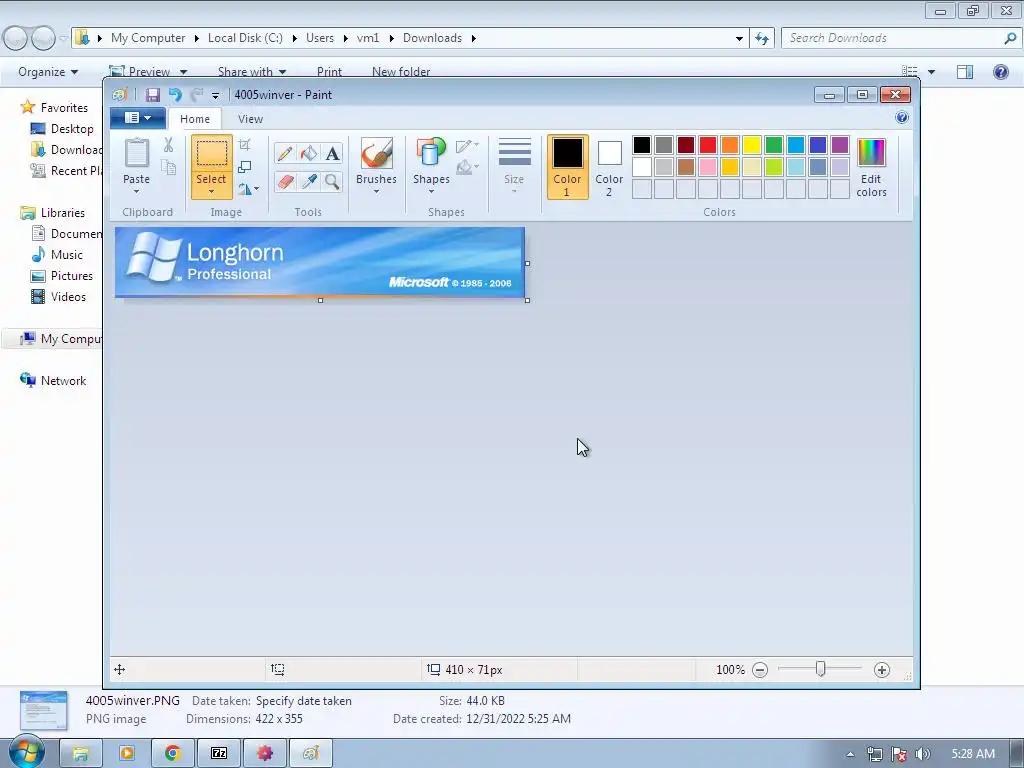Pick the Eraser tool
1024x768 pixels.
tap(285, 181)
